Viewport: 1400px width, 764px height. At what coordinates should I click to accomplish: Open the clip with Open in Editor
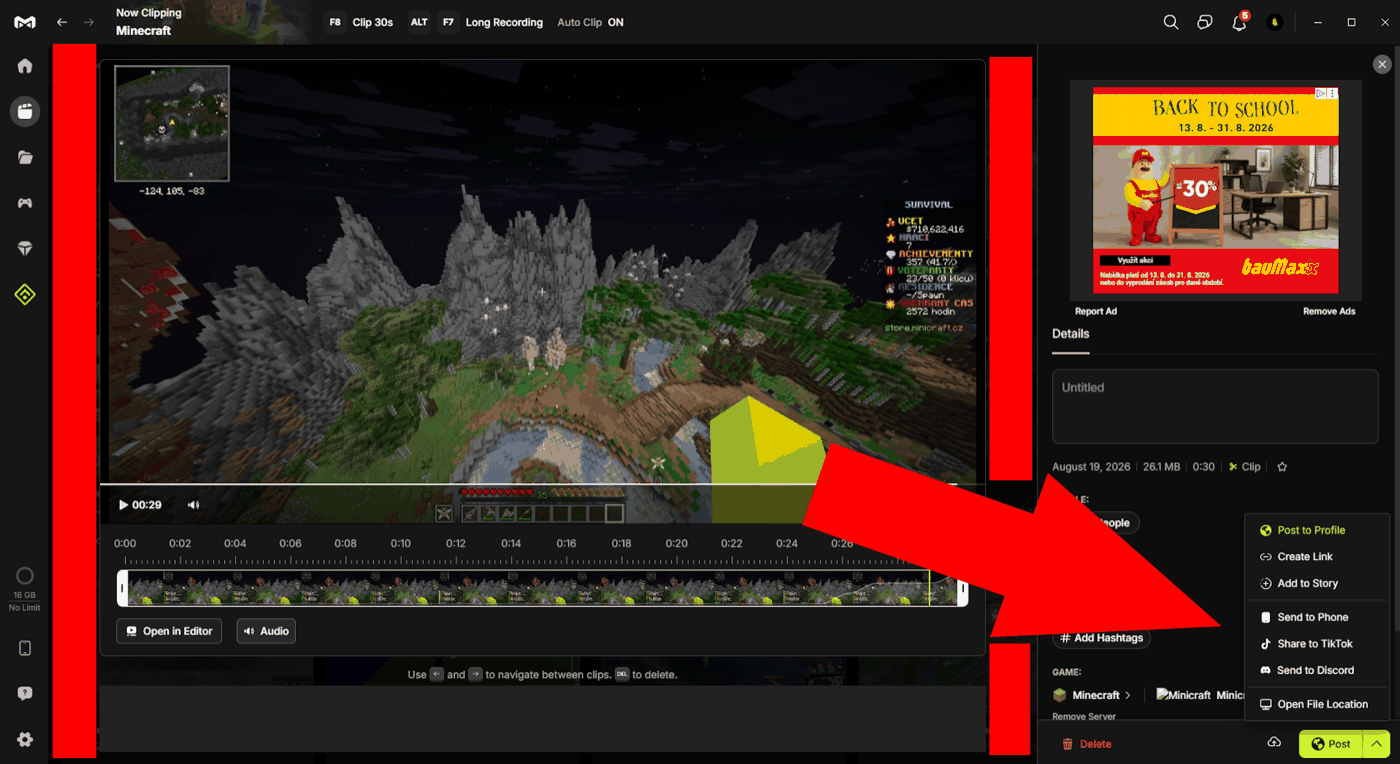pyautogui.click(x=169, y=631)
